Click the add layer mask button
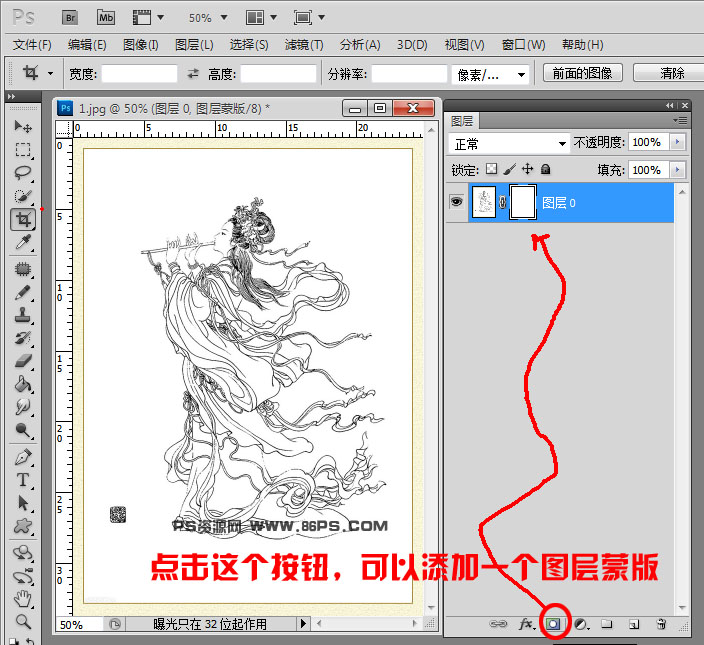 tap(553, 624)
